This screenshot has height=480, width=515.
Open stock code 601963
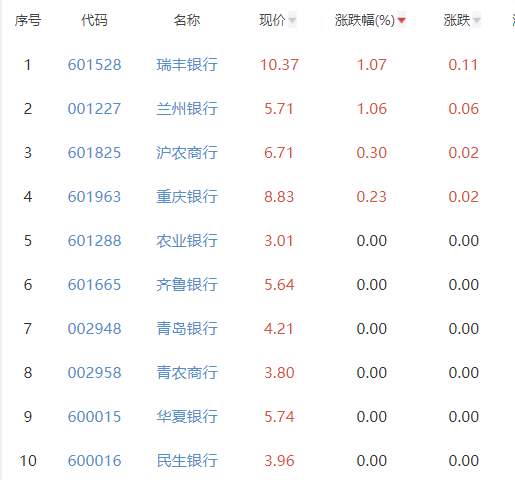tap(94, 197)
